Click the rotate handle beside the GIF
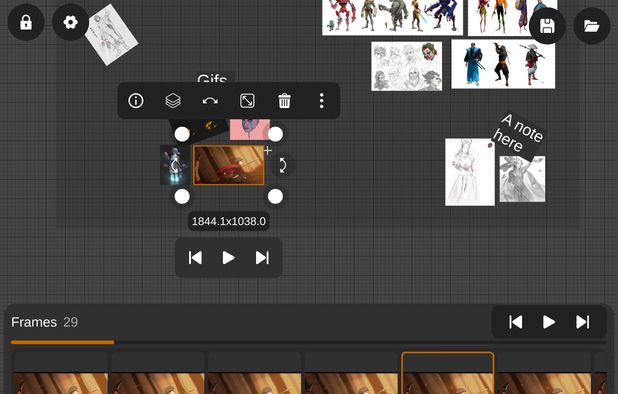Viewport: 618px width, 394px height. 283,165
